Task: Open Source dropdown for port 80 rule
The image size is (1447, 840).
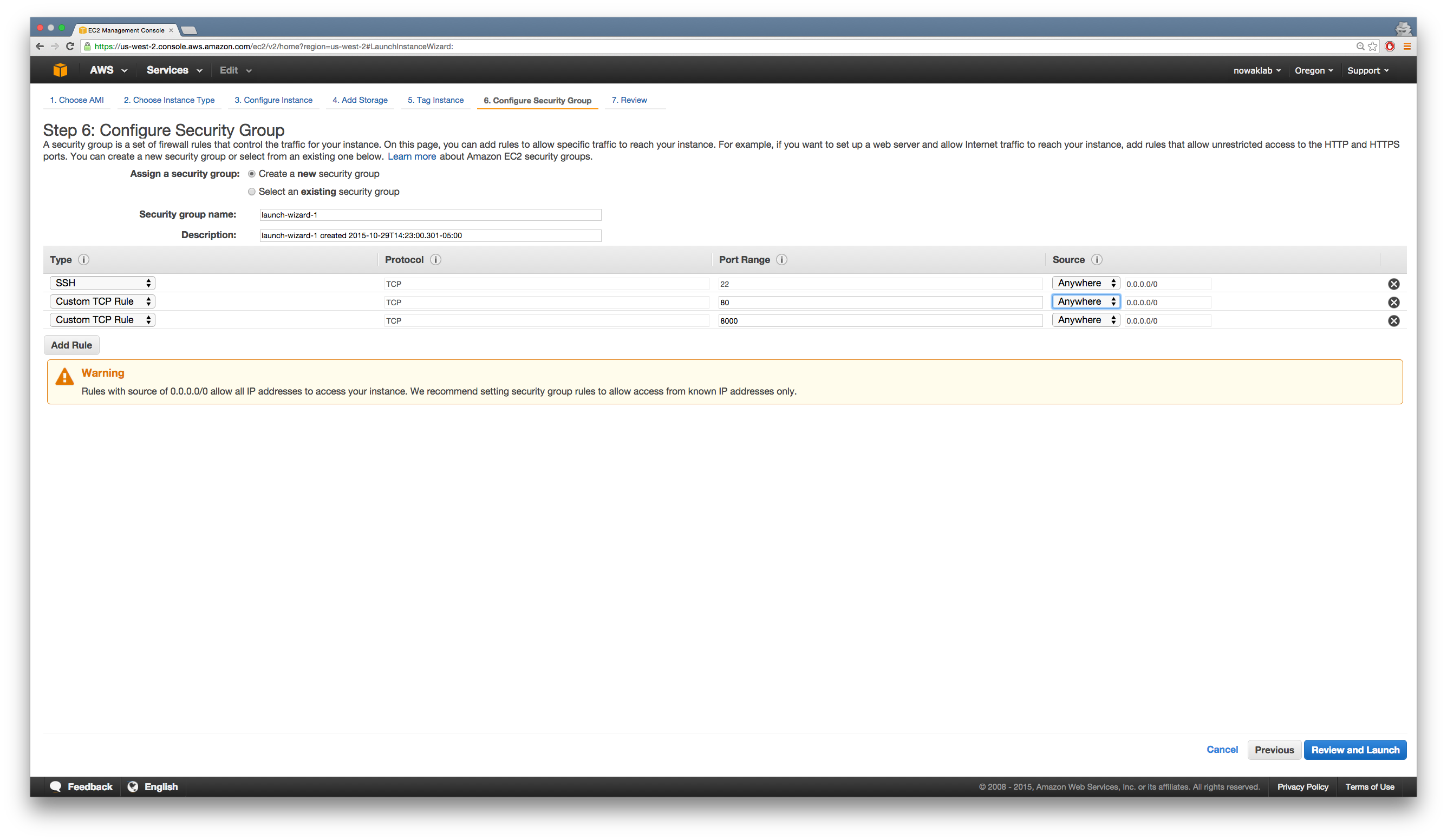Action: tap(1085, 302)
